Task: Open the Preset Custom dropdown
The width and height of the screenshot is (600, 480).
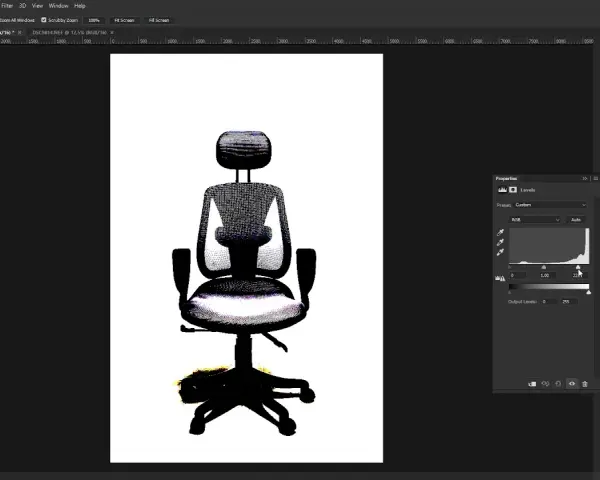Action: (550, 205)
